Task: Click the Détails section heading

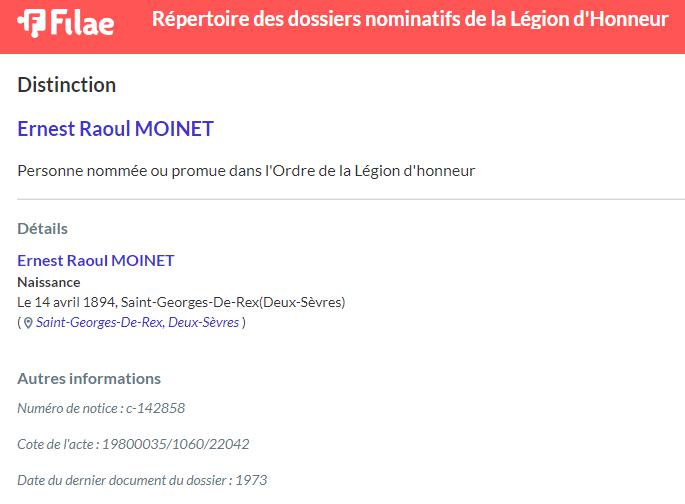Action: point(42,228)
